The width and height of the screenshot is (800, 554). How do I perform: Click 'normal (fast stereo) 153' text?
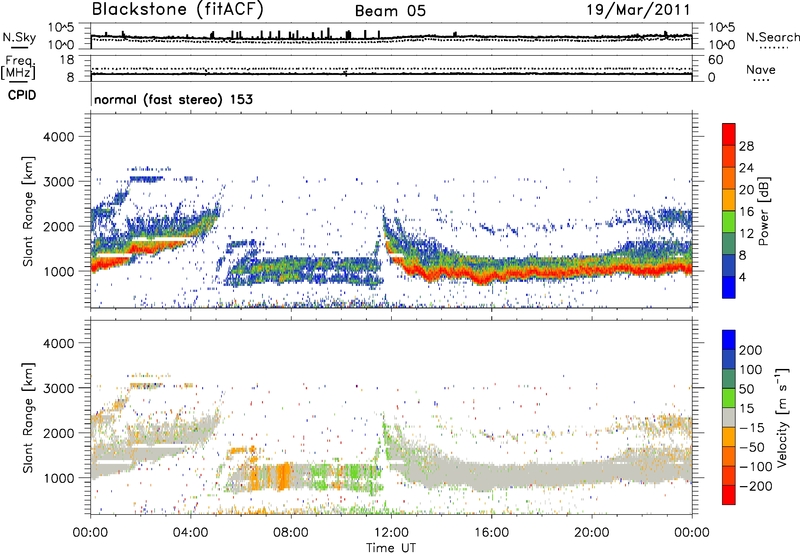point(173,99)
